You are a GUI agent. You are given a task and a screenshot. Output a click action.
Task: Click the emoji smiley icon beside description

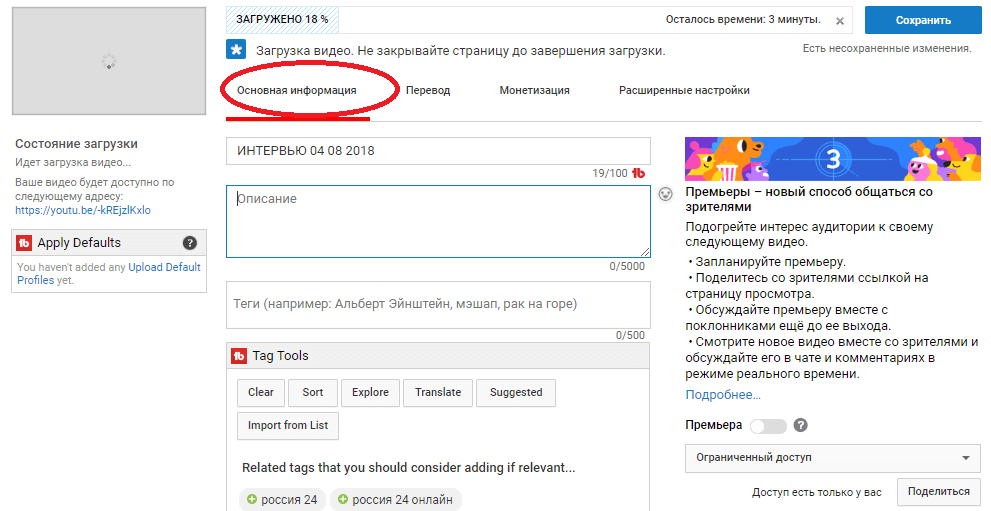(666, 194)
